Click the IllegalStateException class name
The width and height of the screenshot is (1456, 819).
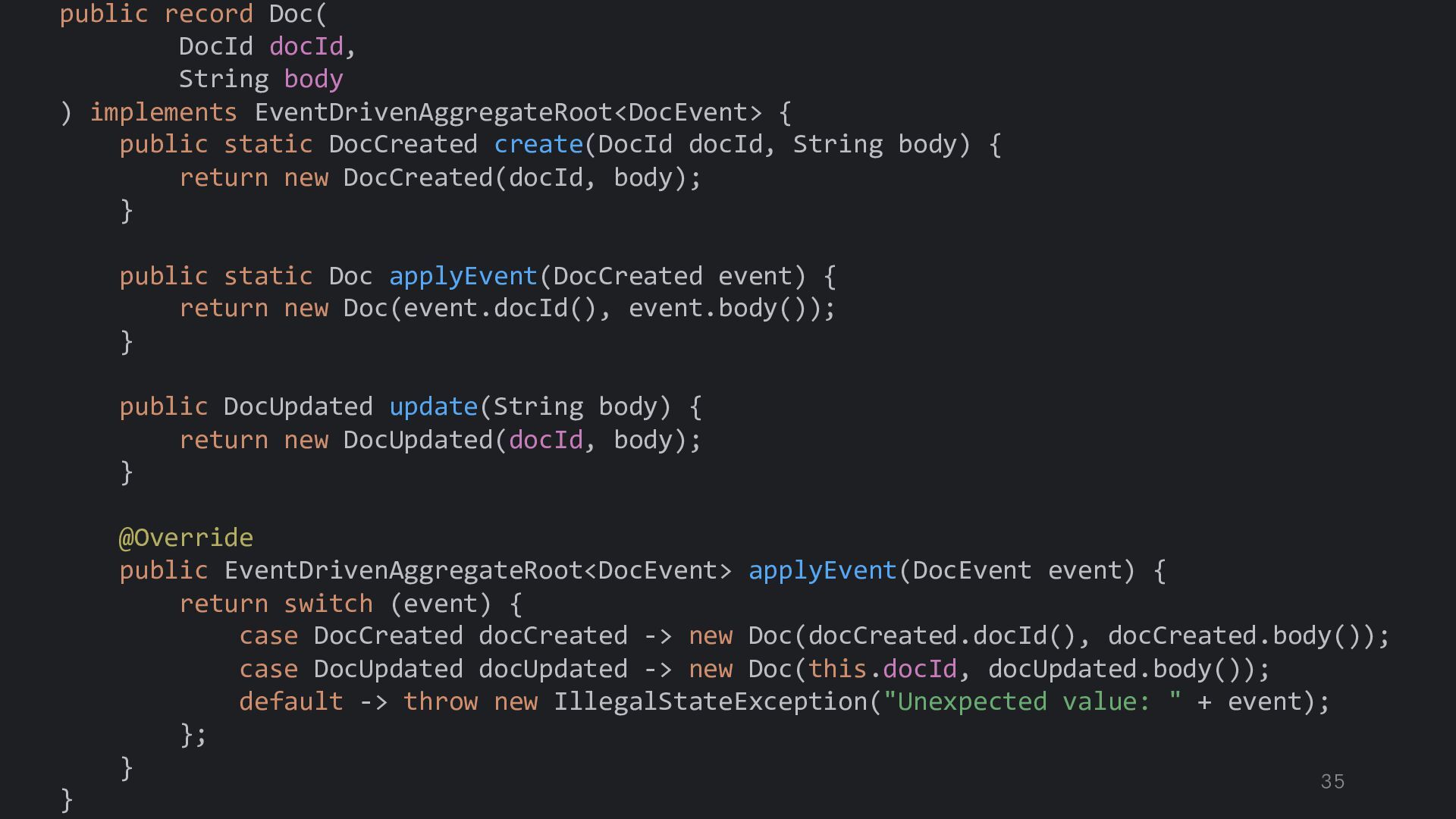710,701
